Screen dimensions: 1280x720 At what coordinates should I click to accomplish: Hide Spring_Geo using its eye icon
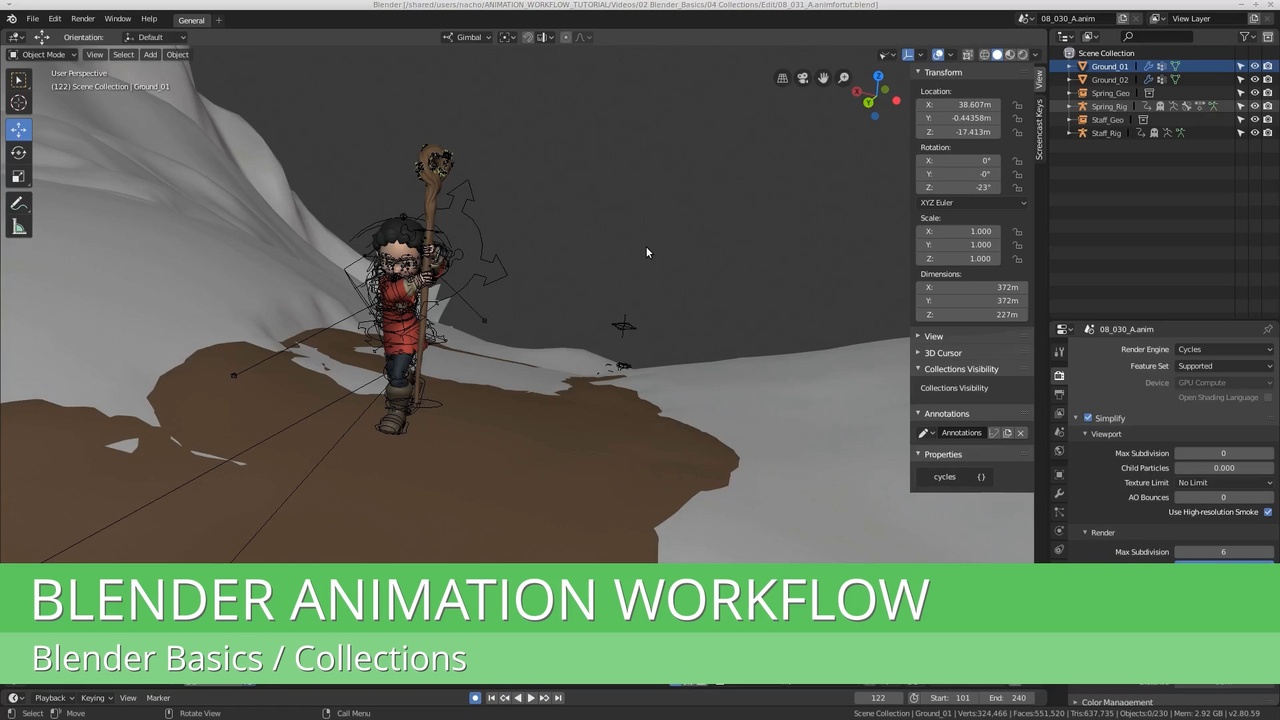pos(1254,93)
